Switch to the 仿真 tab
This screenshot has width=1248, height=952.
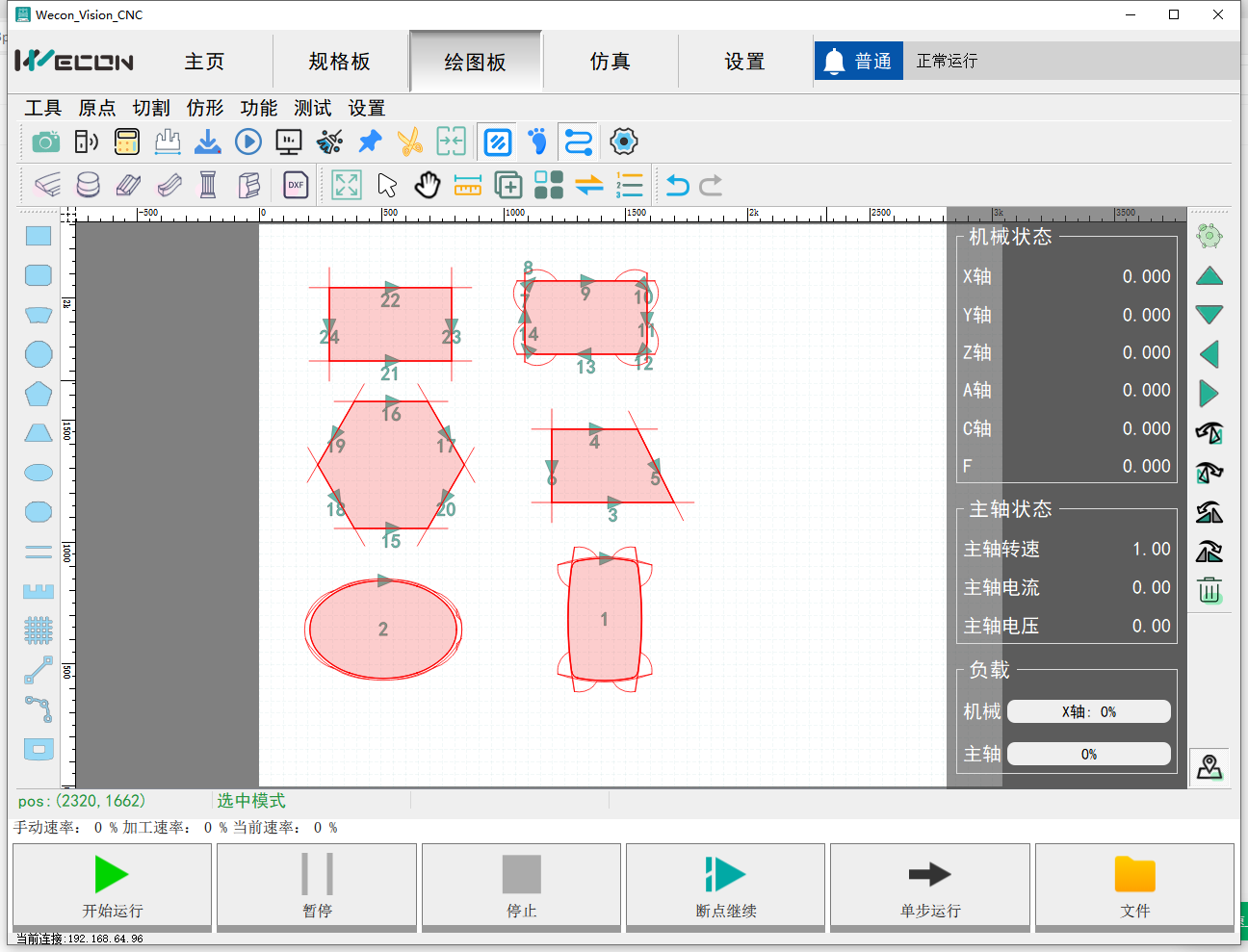[x=610, y=62]
